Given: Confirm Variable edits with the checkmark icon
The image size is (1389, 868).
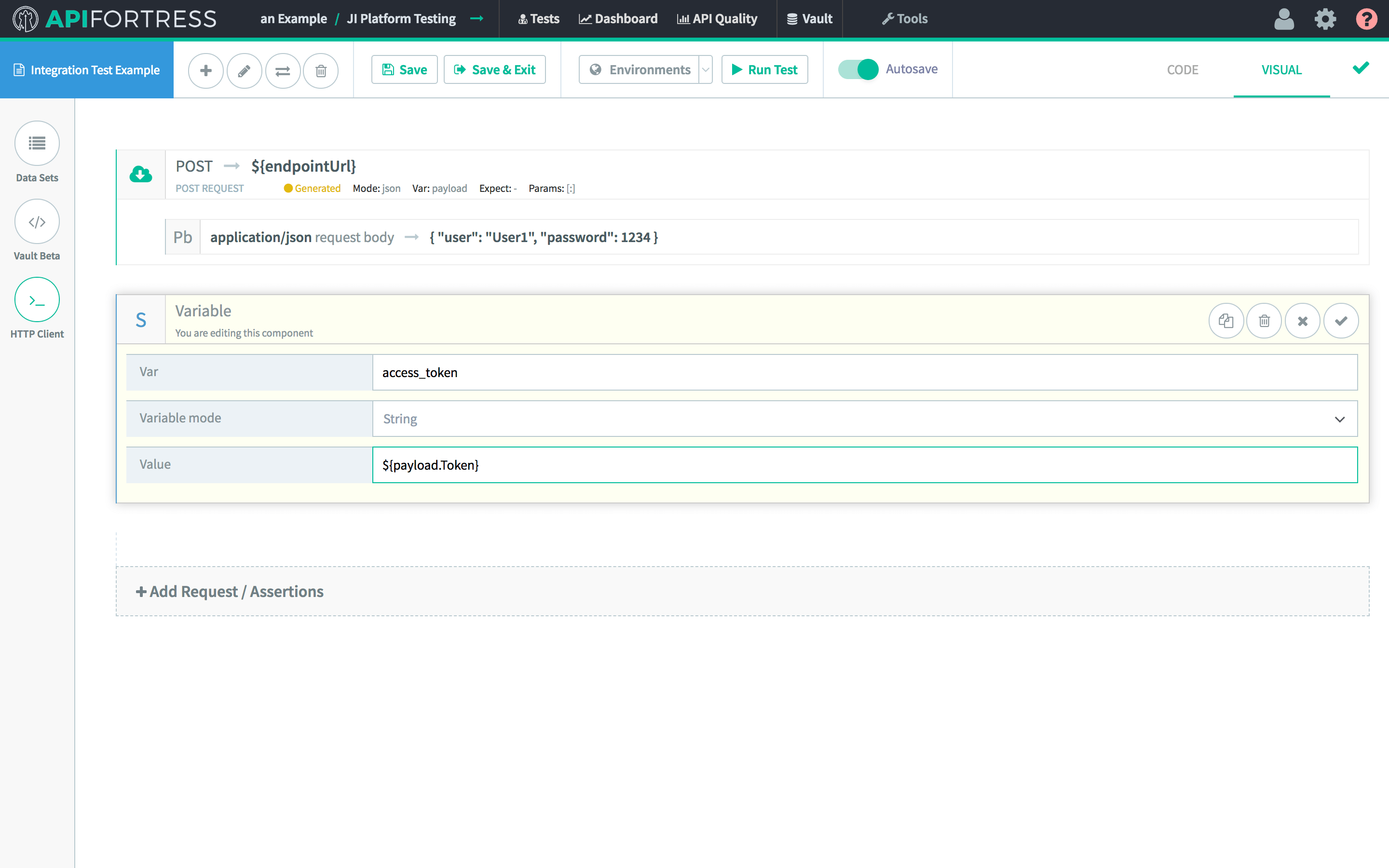Looking at the screenshot, I should [x=1341, y=320].
